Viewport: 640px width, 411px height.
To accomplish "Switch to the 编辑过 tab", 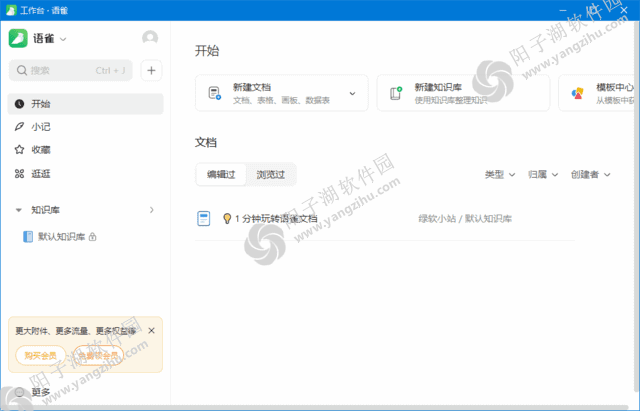I will coord(221,175).
